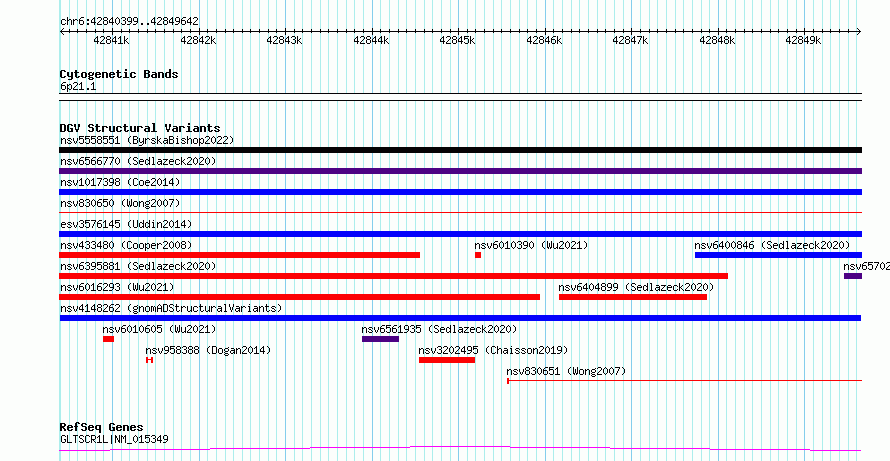Open the nsv6566770 (Sedlazeck2020) variant label
This screenshot has width=890, height=461.
pos(138,161)
